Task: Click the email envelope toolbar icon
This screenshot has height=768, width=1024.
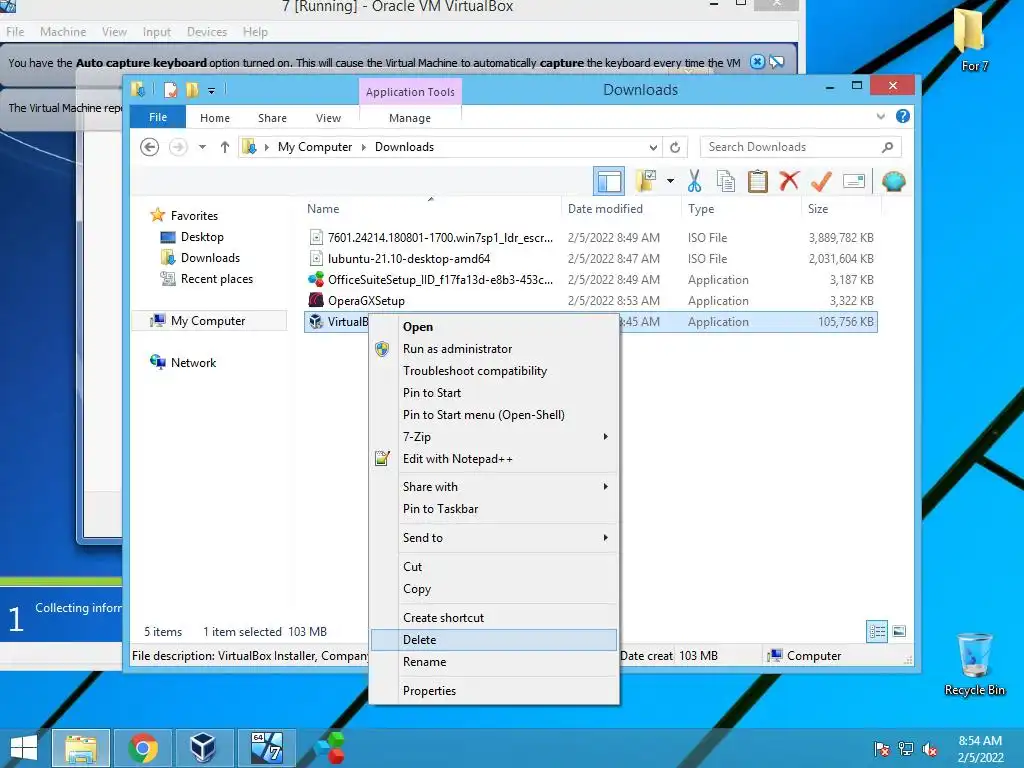Action: [854, 181]
